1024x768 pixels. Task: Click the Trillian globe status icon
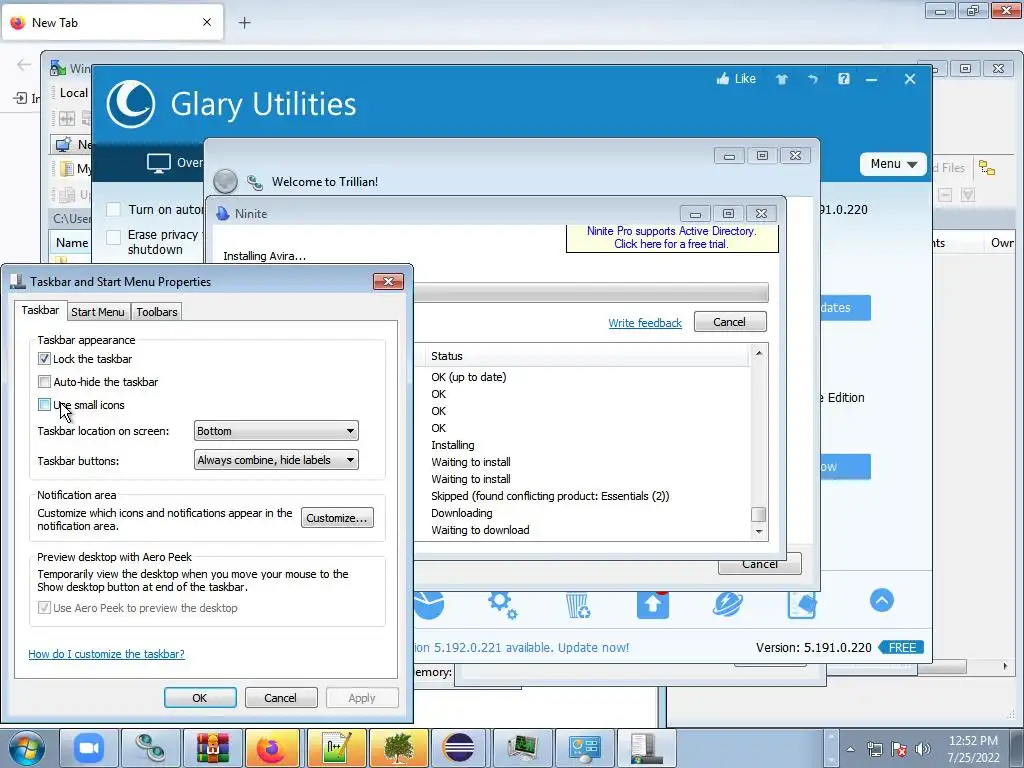(225, 182)
